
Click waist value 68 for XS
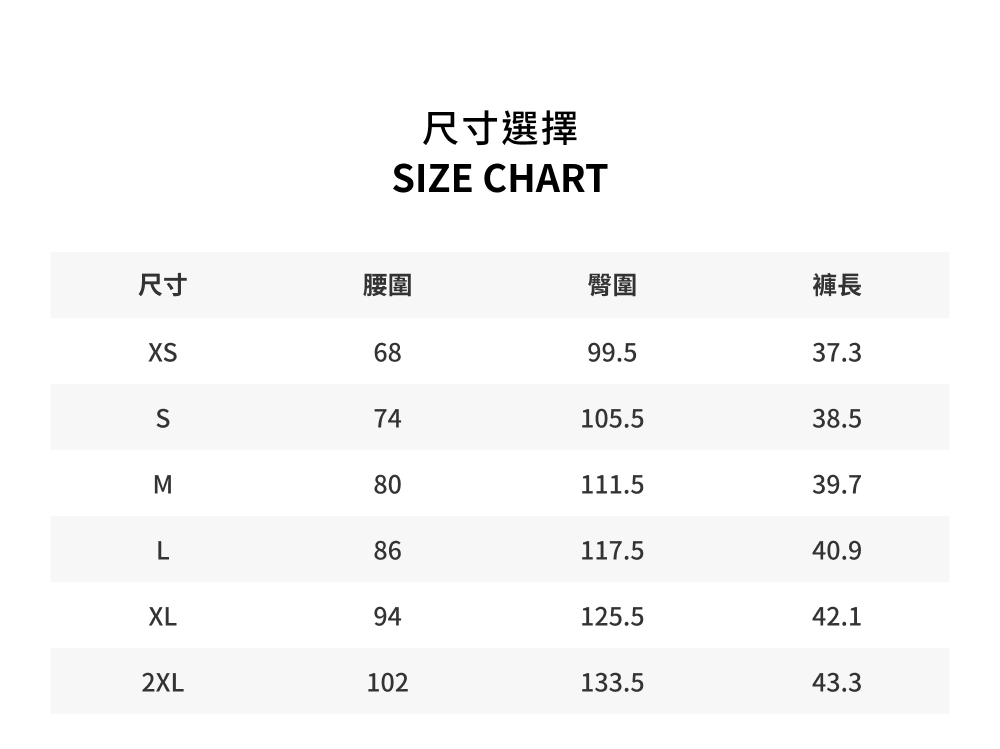pyautogui.click(x=387, y=352)
